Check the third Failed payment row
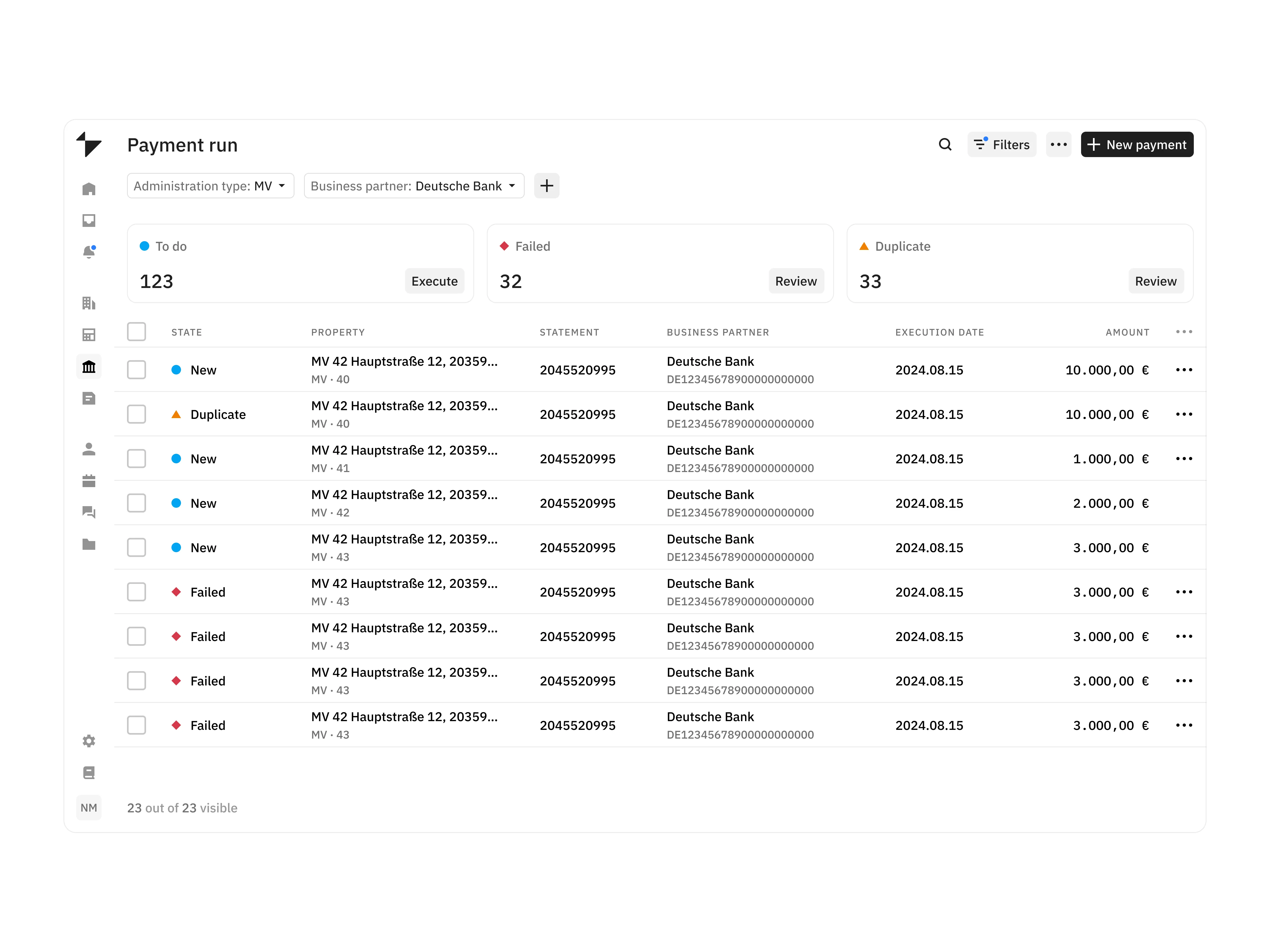 coord(137,681)
